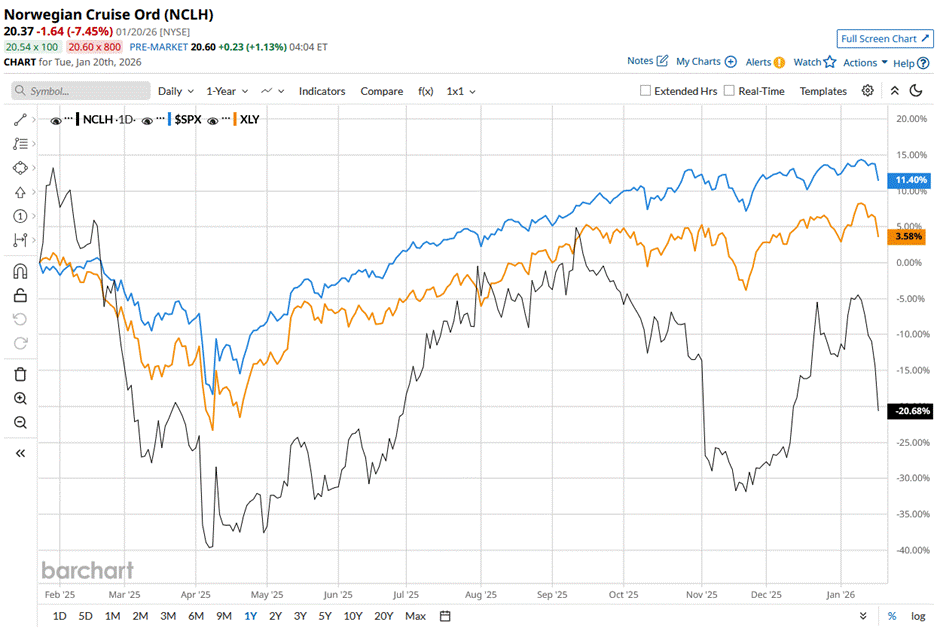Open the 1x1 layout dropdown
Screen dimensions: 937x628
tap(461, 91)
